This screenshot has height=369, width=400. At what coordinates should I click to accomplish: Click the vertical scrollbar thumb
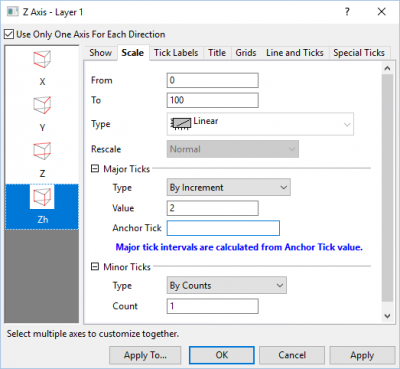tap(387, 188)
